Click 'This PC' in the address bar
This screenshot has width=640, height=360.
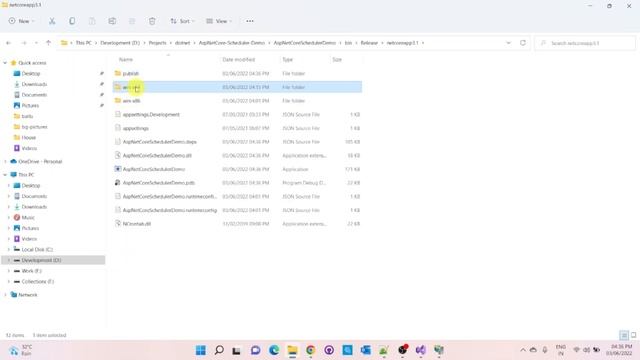pos(84,43)
